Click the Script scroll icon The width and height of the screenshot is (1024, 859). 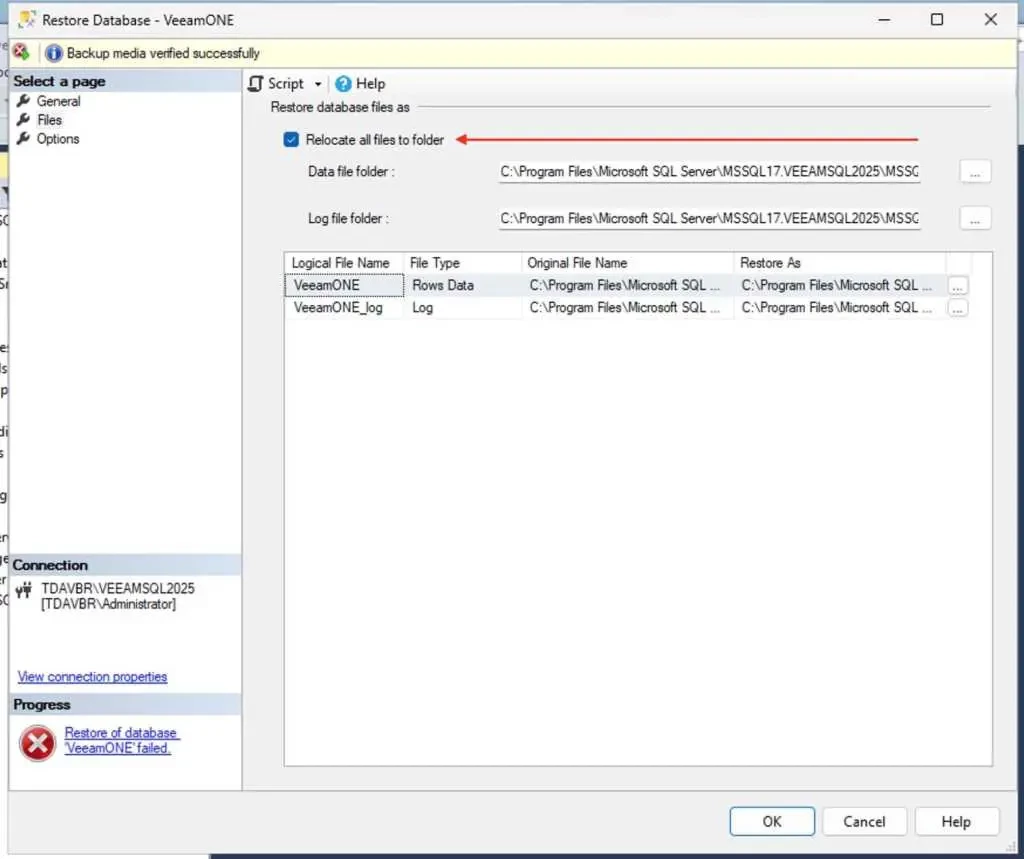point(256,84)
